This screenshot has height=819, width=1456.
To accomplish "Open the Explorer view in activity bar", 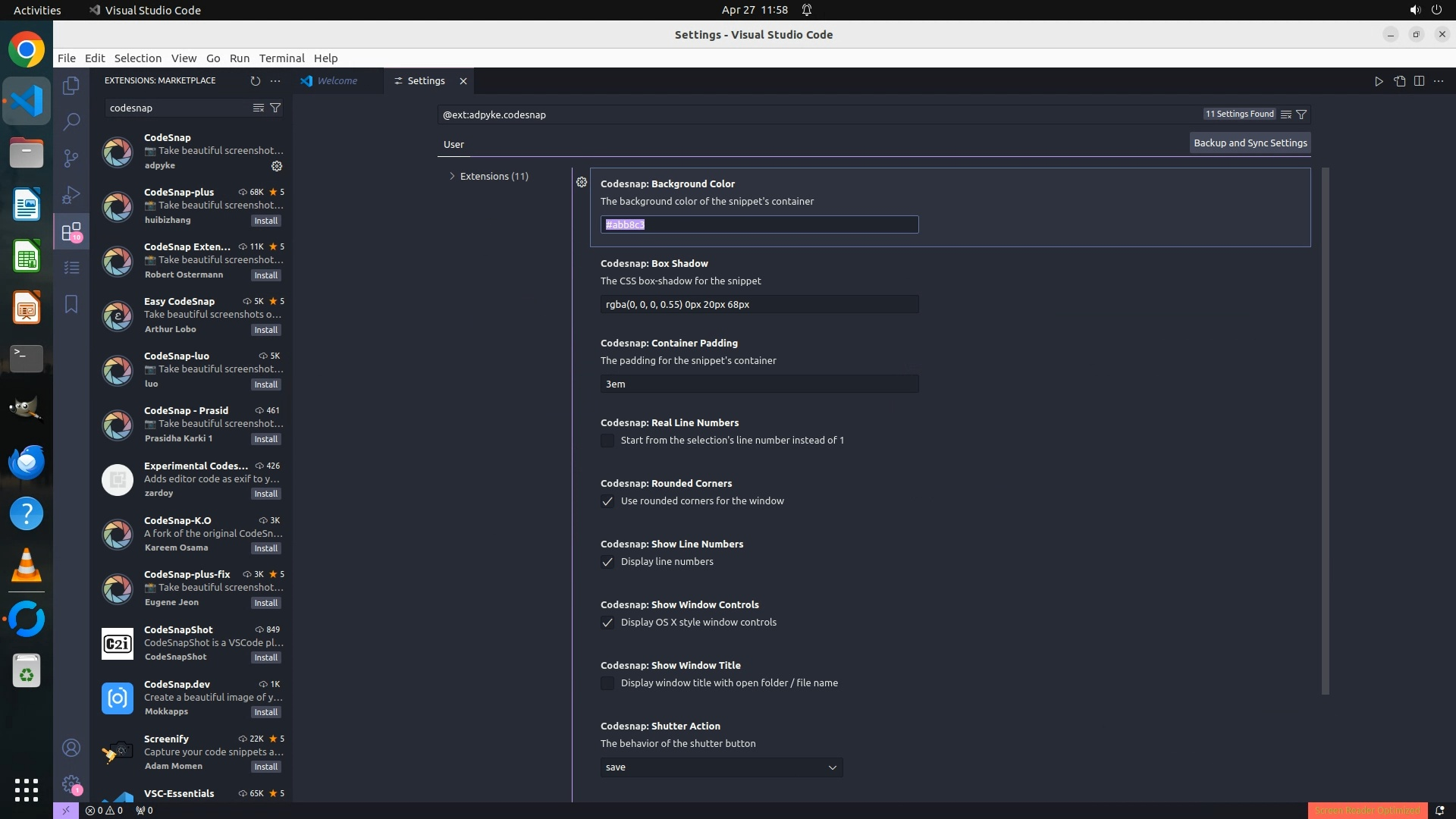I will click(x=71, y=86).
